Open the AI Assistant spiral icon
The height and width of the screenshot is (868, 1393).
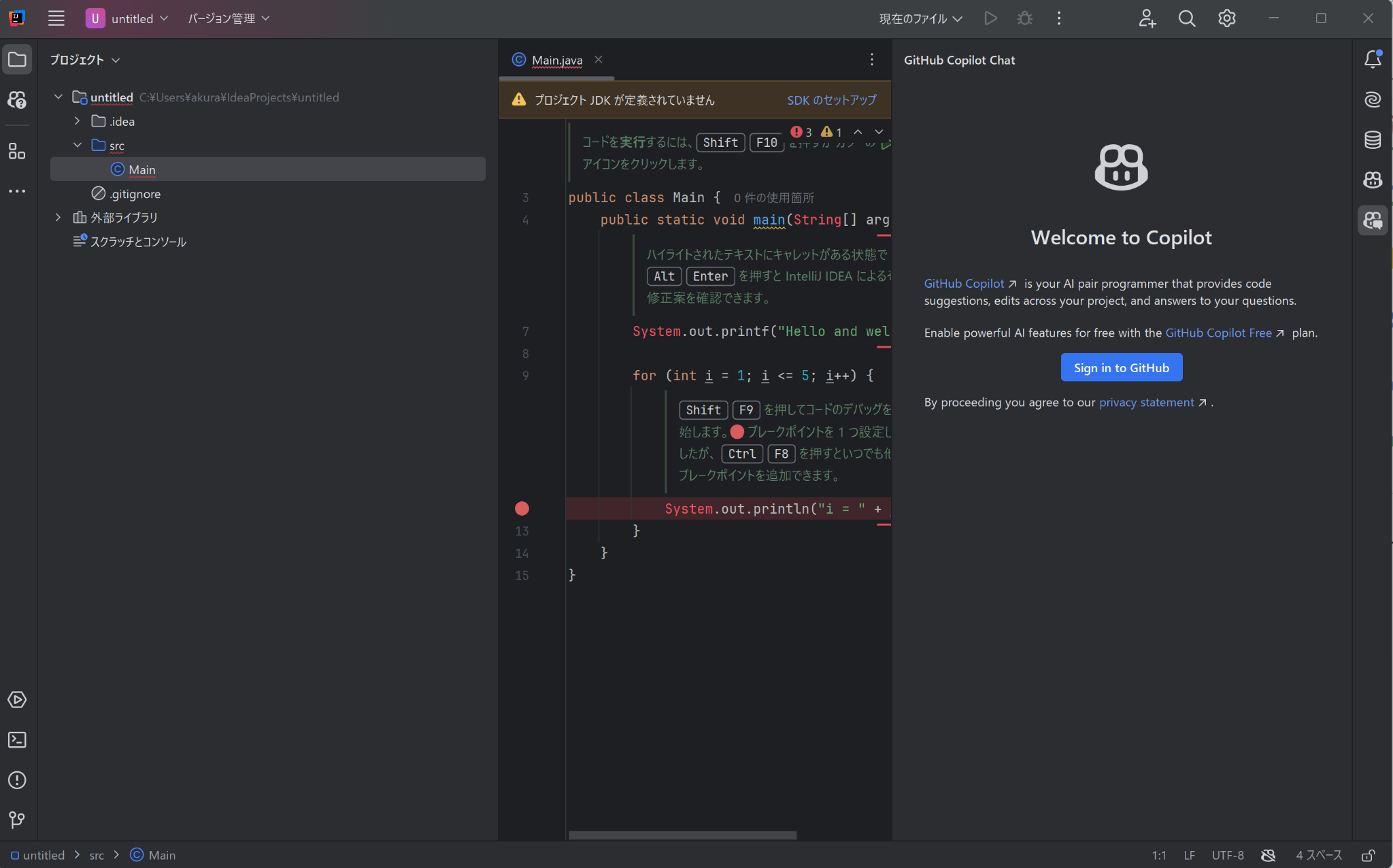point(1373,100)
